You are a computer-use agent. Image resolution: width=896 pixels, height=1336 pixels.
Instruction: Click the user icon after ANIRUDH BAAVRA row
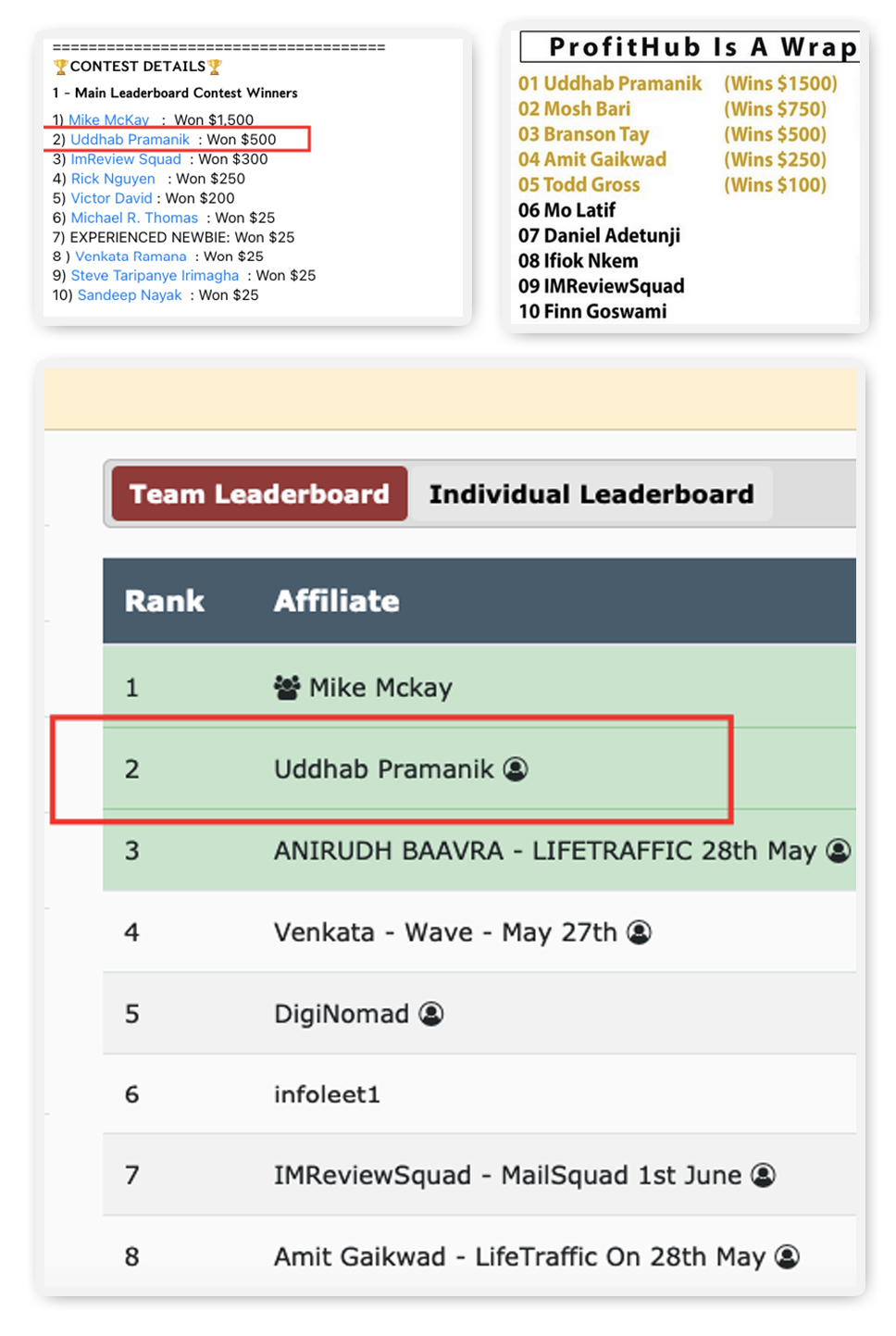pos(839,850)
